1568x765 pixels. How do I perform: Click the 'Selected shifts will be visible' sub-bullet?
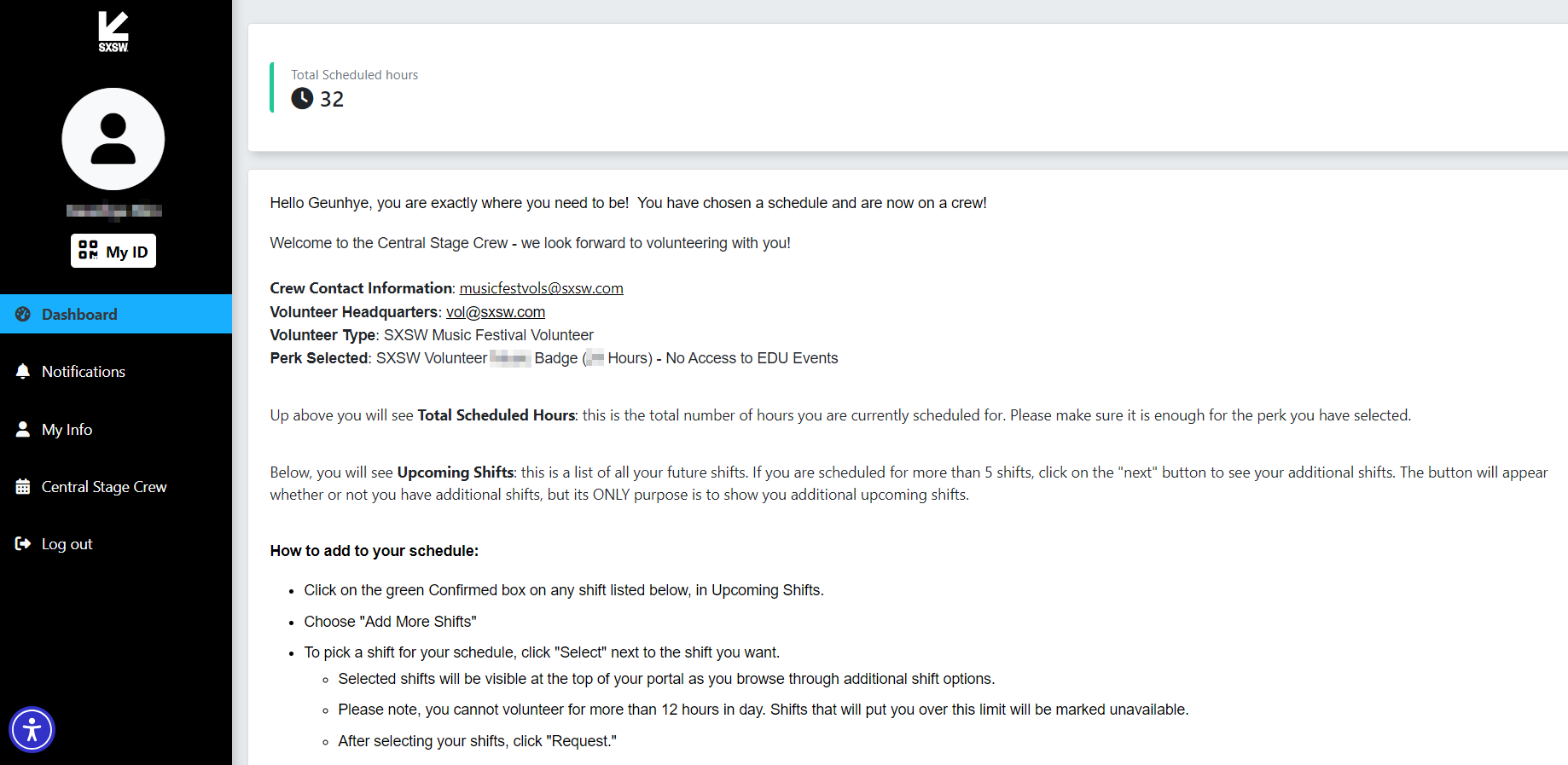[667, 679]
